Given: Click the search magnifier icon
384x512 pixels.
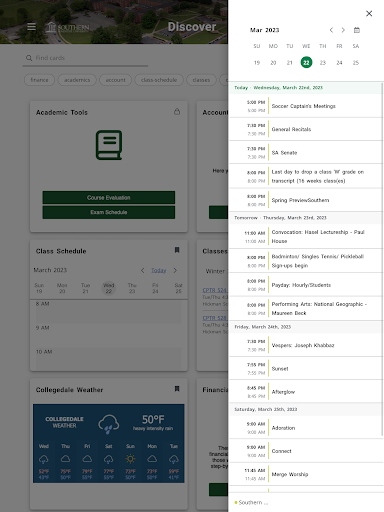Looking at the screenshot, I should pos(29,58).
